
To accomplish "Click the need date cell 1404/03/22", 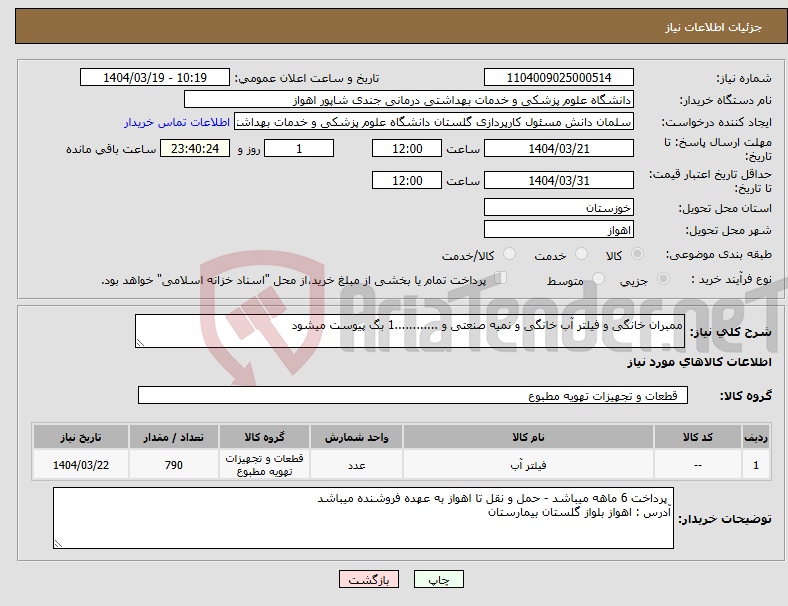I will pyautogui.click(x=81, y=465).
